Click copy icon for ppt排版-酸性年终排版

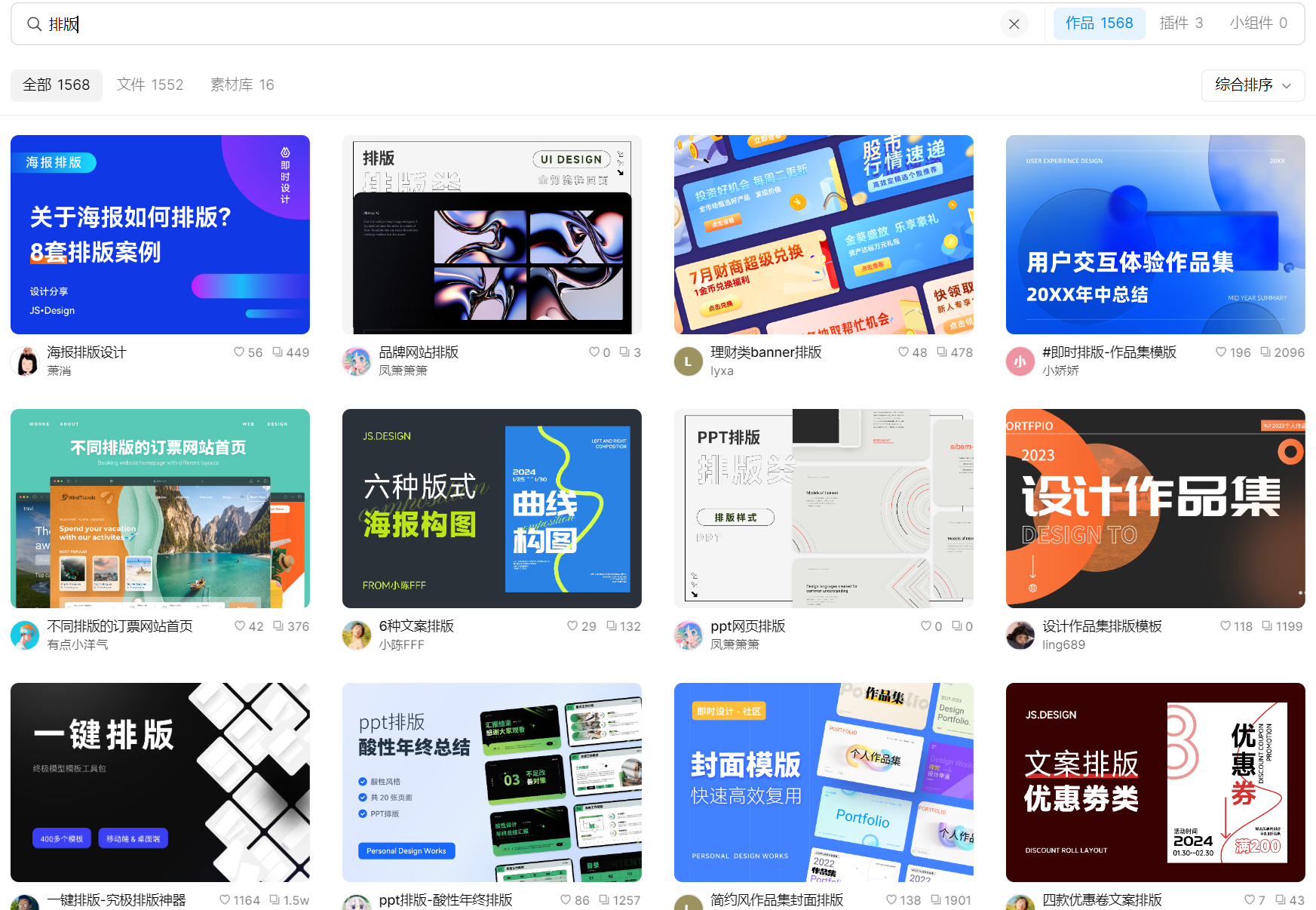click(604, 900)
